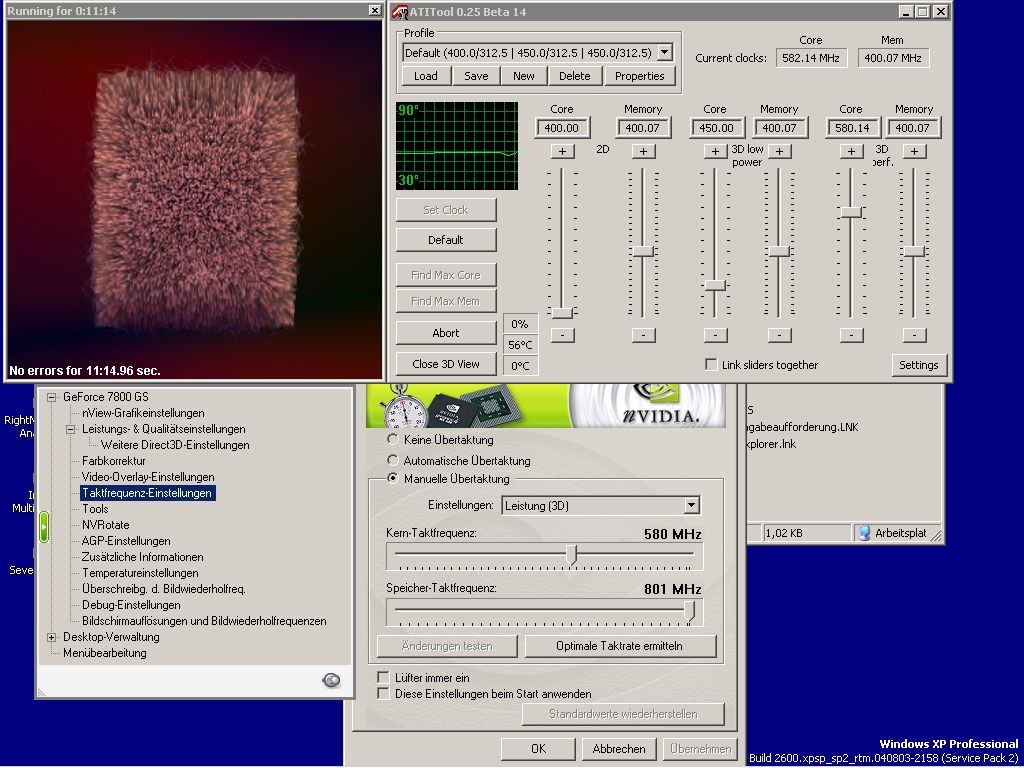The image size is (1024, 768).
Task: Click the Kern-Taktfrequenz slider thumb
Action: pos(571,555)
